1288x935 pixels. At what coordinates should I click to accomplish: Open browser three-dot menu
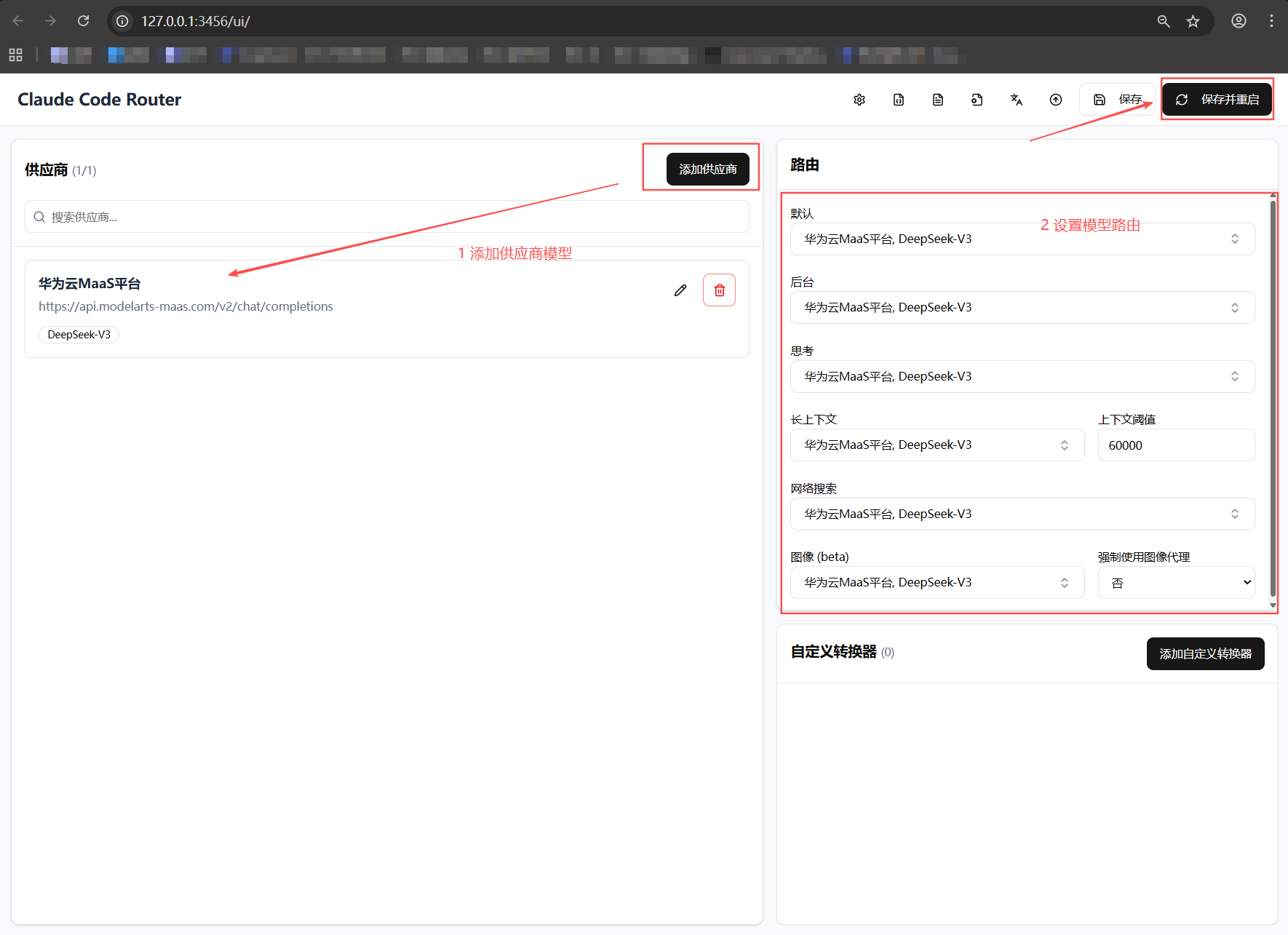[1271, 21]
